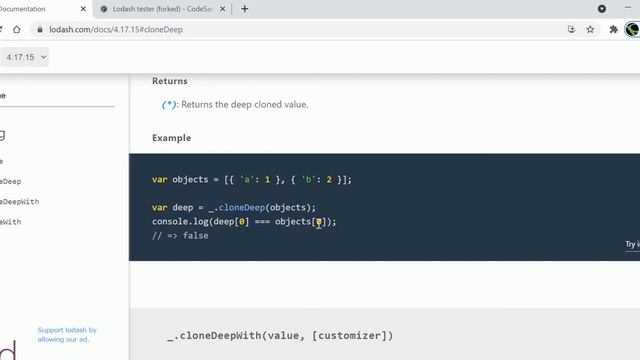Viewport: 640px width, 360px height.
Task: Switch to the Lodash tester (forked) tab
Action: [x=162, y=9]
